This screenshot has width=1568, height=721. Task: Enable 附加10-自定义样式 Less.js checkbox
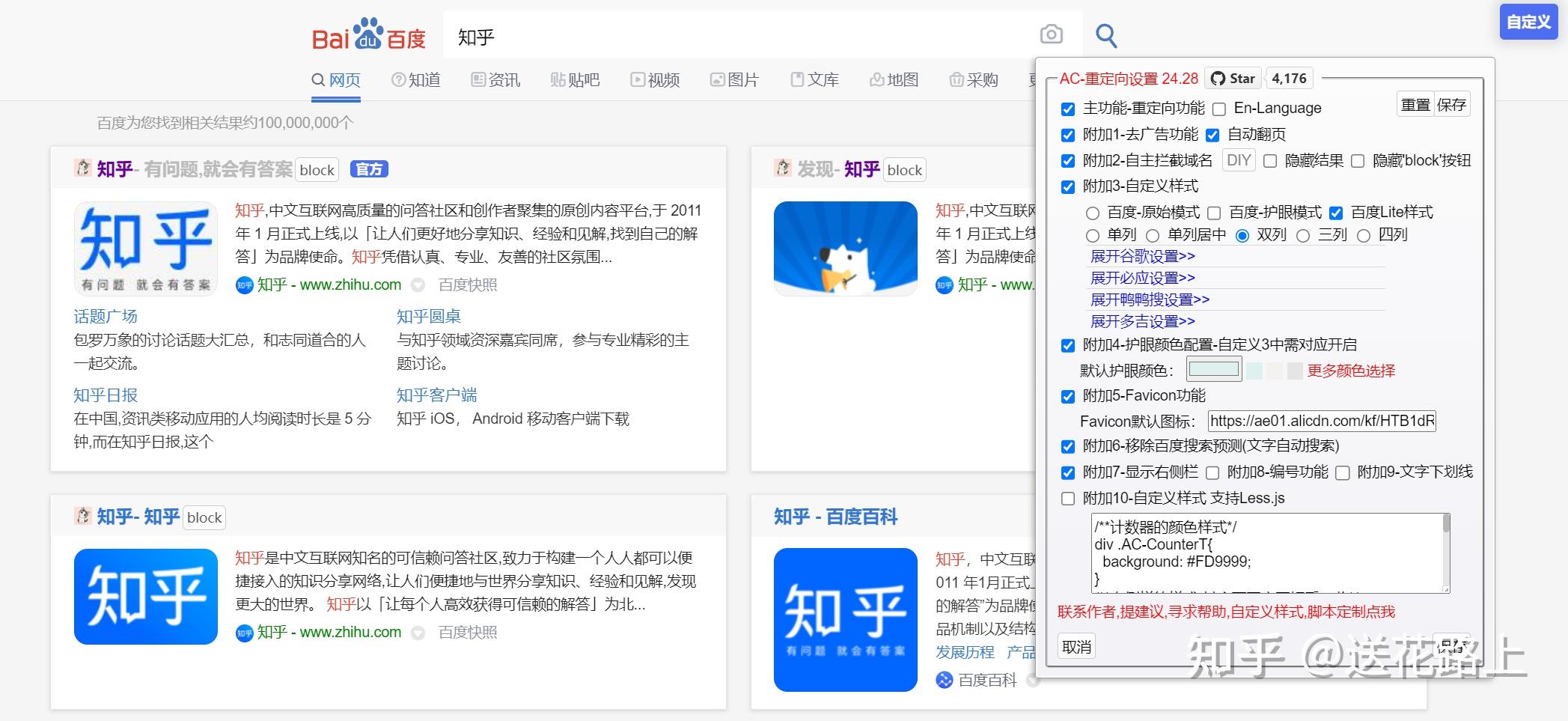pyautogui.click(x=1068, y=499)
